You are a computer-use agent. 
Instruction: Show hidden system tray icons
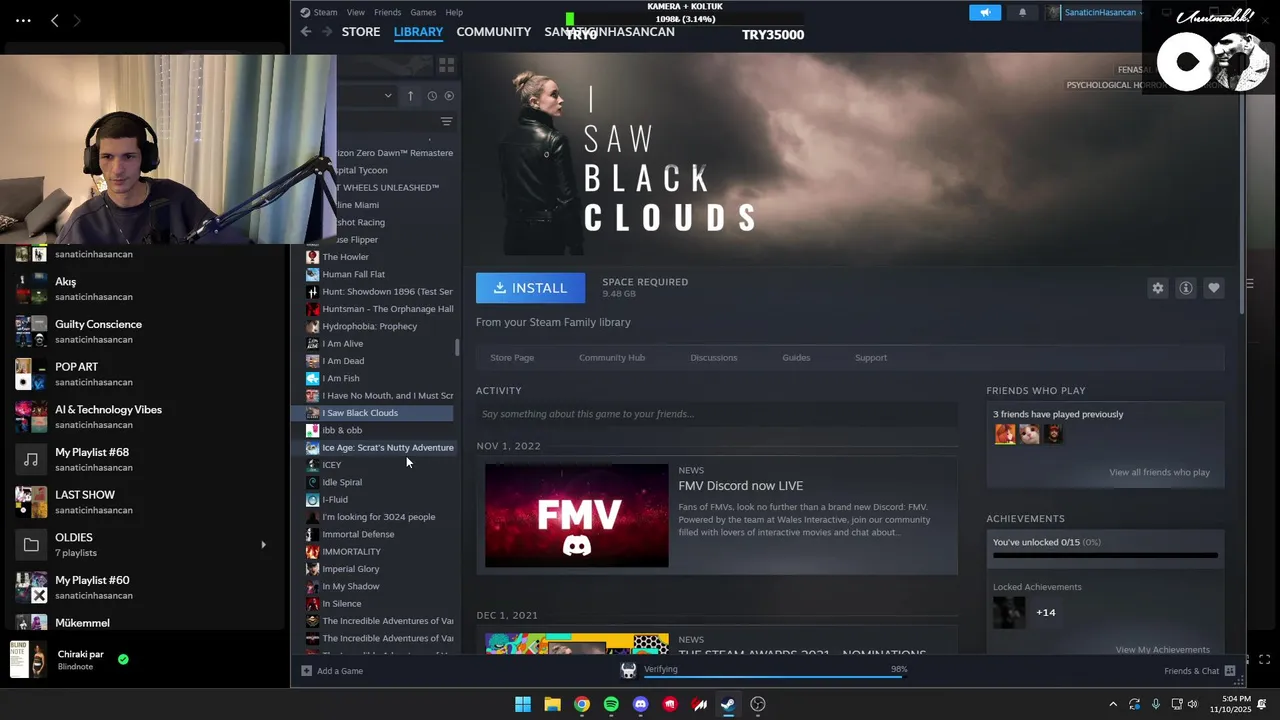coord(1112,704)
